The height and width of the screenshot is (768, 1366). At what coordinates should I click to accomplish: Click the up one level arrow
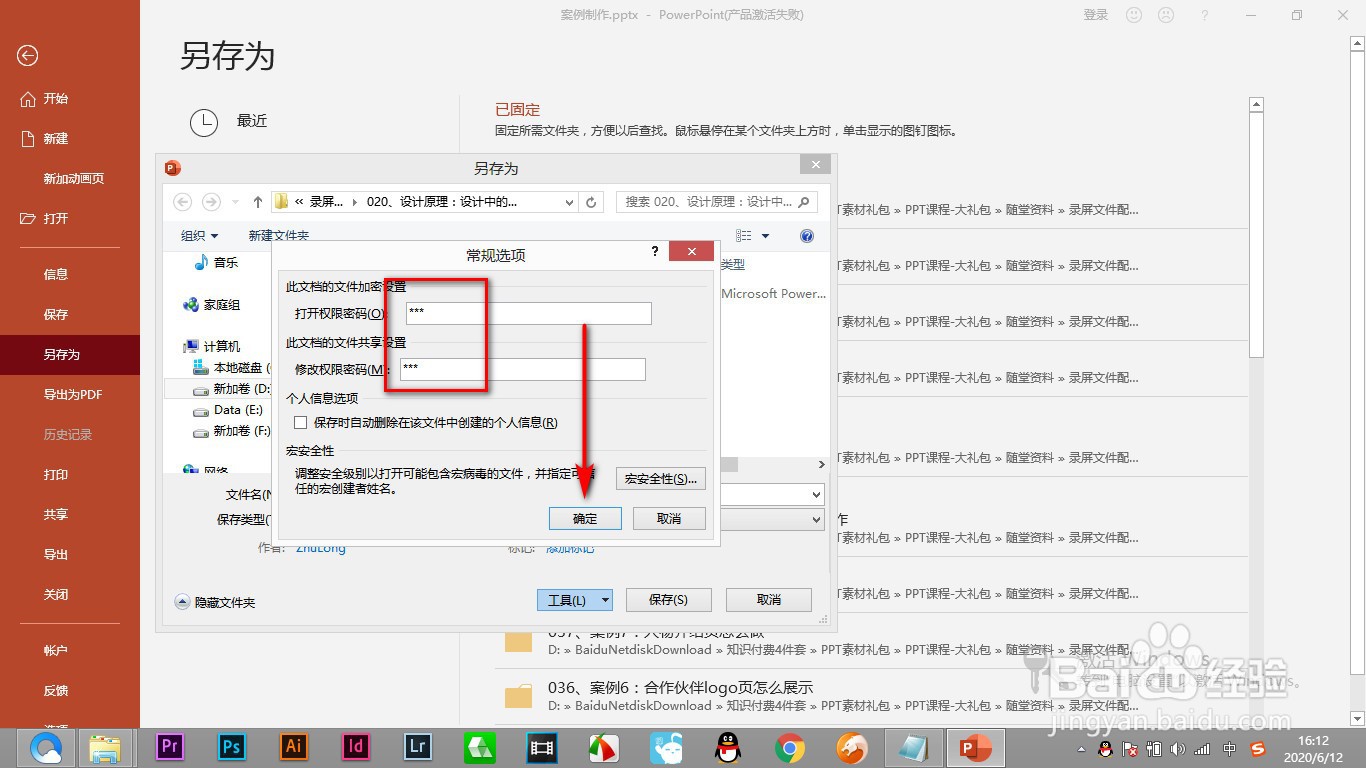pos(258,202)
